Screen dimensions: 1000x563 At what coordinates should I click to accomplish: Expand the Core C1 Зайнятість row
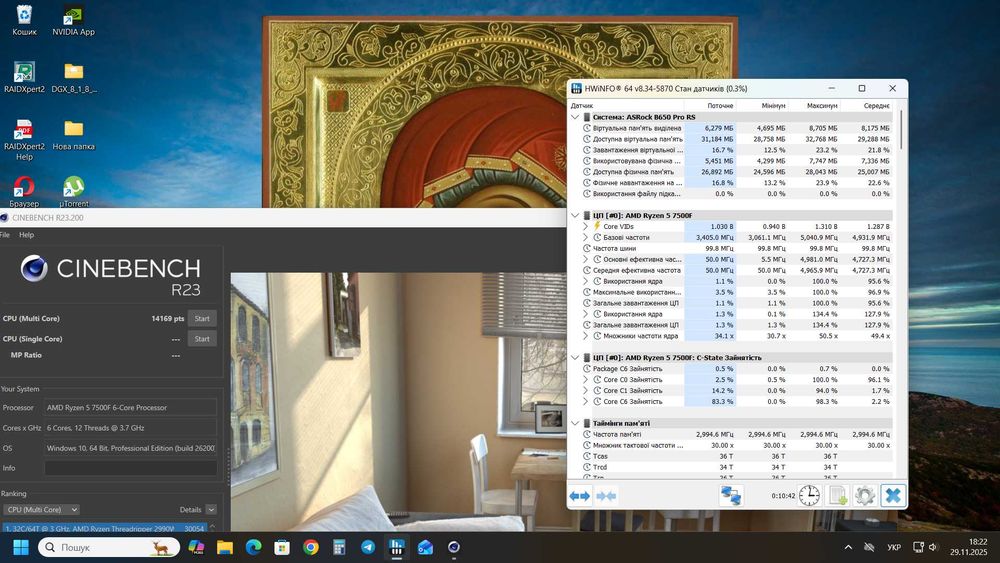(585, 390)
